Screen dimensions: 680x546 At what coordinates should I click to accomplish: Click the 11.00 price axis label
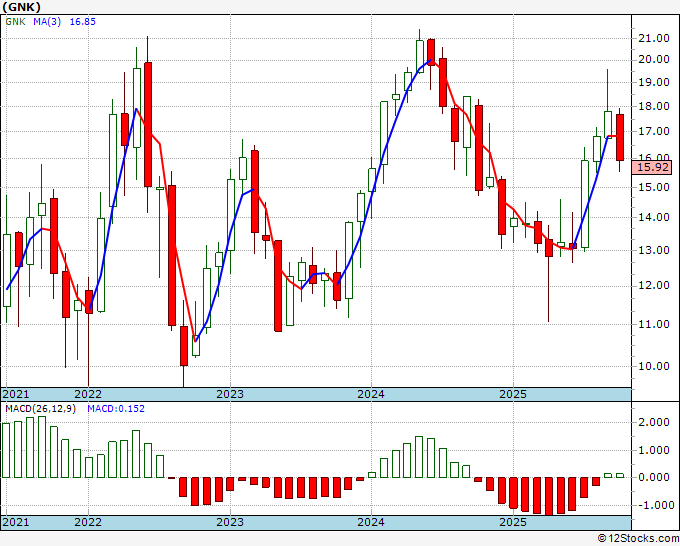pos(654,324)
